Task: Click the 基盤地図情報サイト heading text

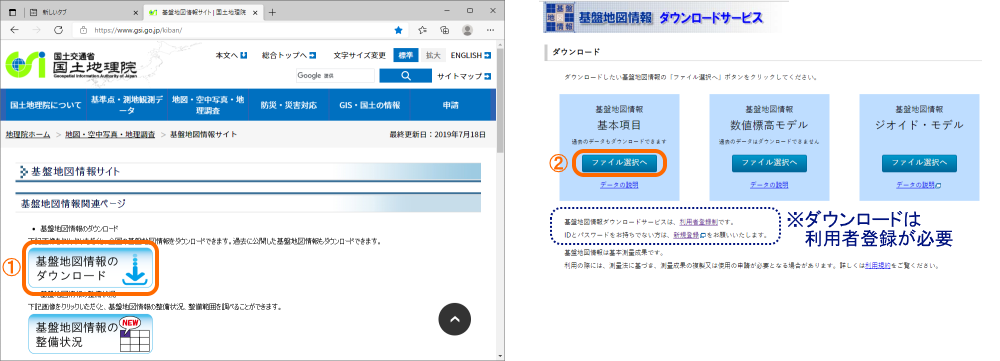Action: [x=75, y=171]
